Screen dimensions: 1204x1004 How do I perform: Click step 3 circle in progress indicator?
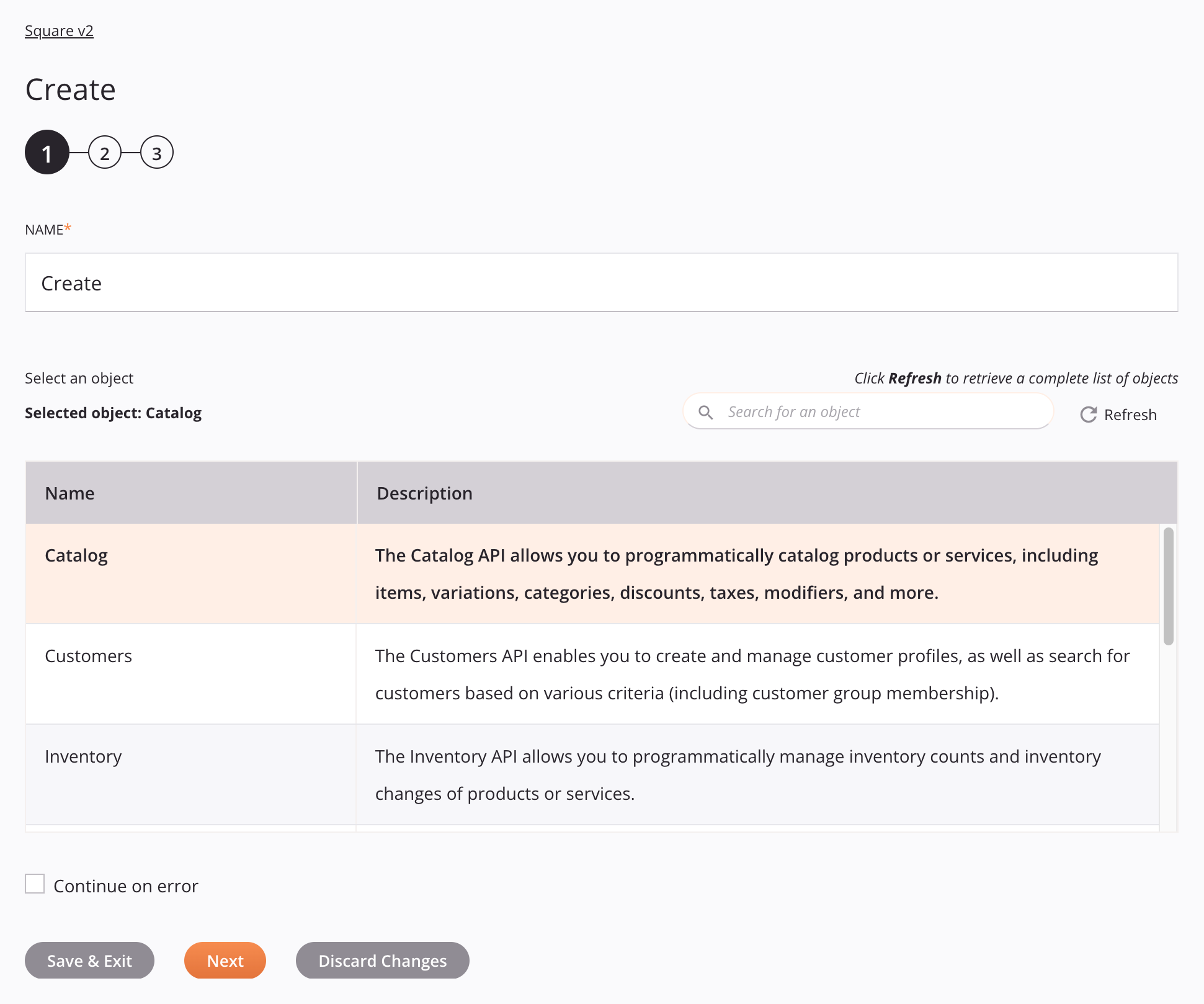(157, 153)
